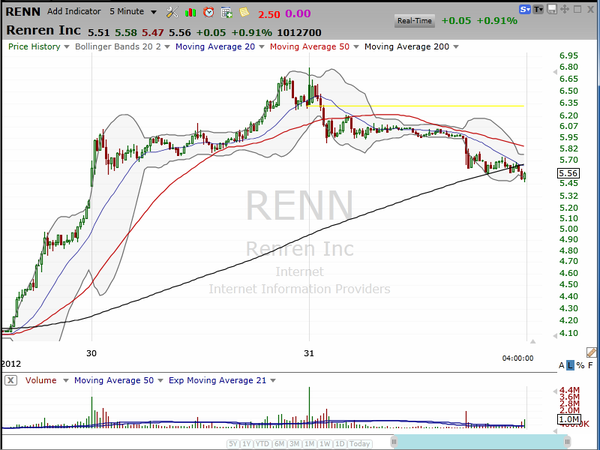600x450 pixels.
Task: Select the YTD range tab
Action: [262, 444]
